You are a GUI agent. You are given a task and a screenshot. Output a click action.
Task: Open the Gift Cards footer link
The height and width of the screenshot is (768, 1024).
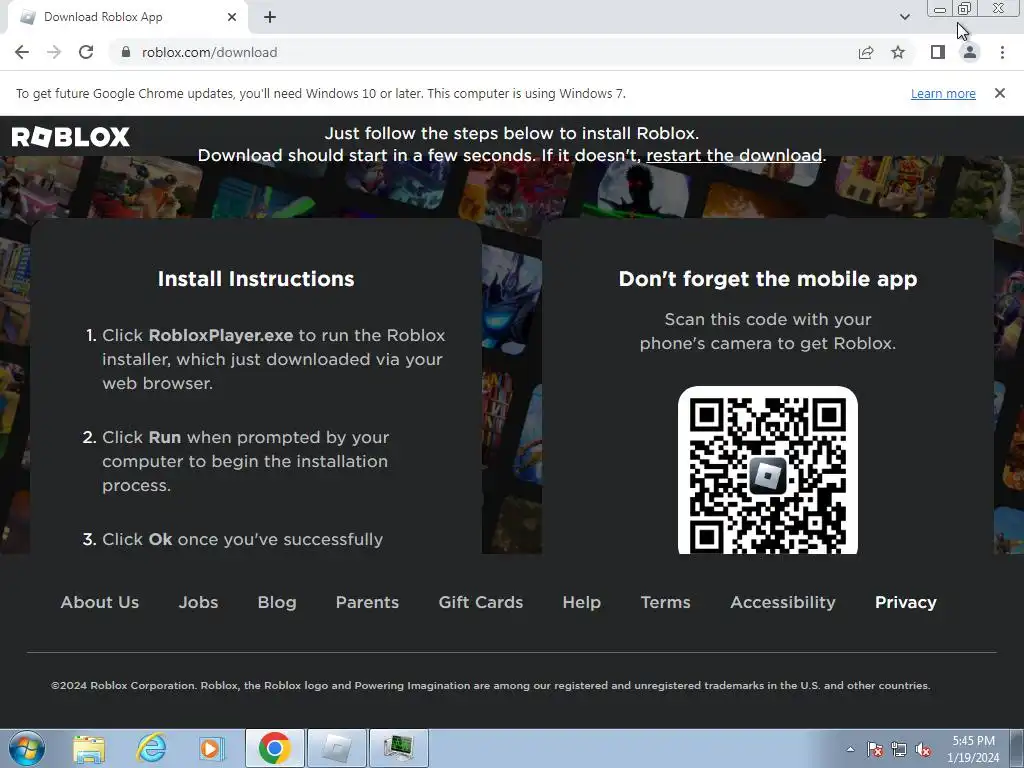click(x=481, y=602)
